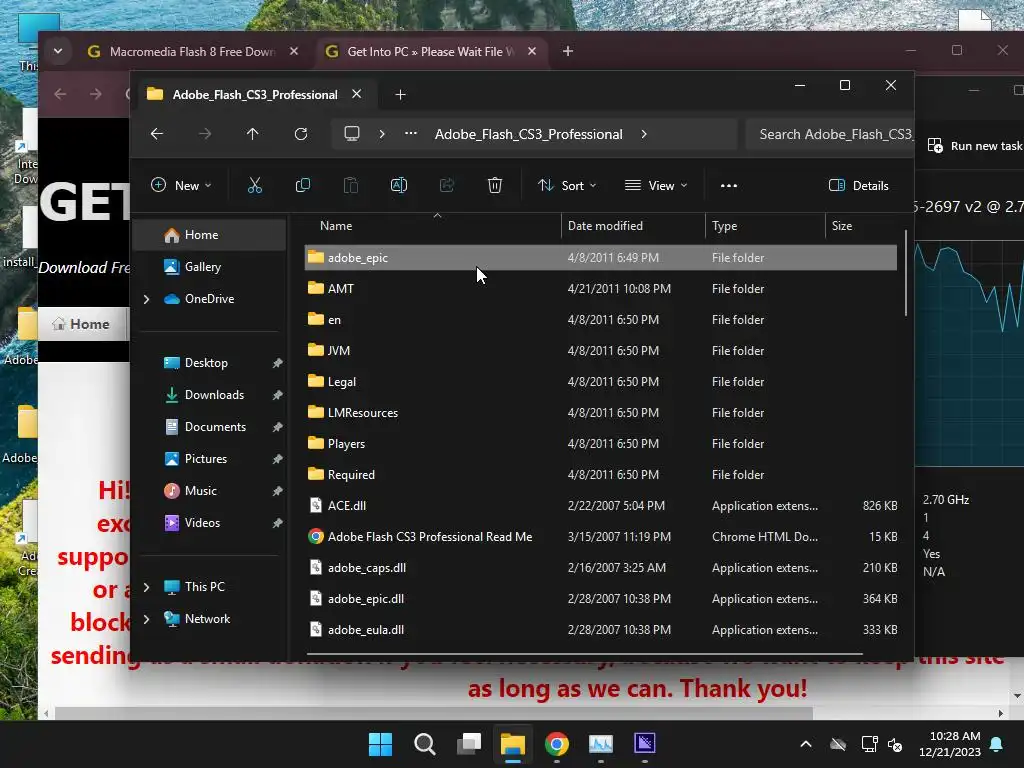Click the Delete trash icon
This screenshot has width=1024, height=768.
[495, 185]
